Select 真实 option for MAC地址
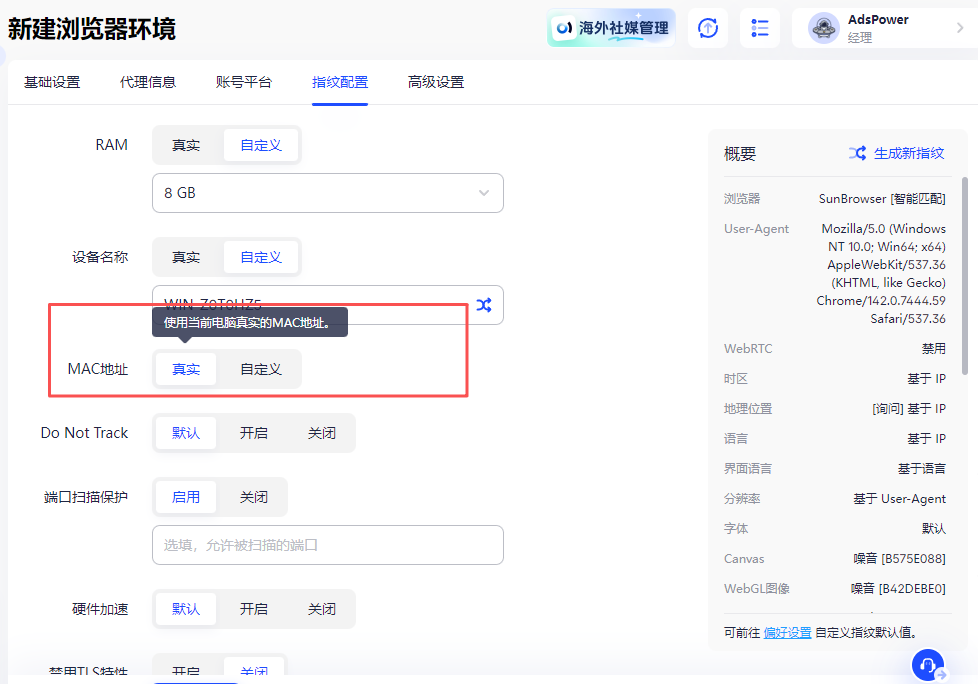 click(185, 369)
